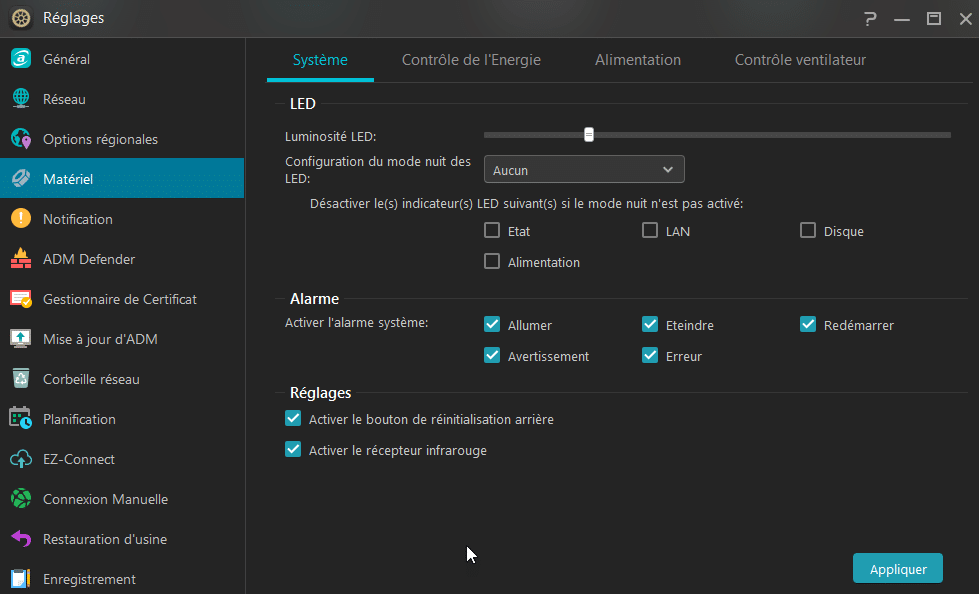The image size is (979, 594).
Task: Open ADM Defender firewall icon
Action: pyautogui.click(x=20, y=259)
